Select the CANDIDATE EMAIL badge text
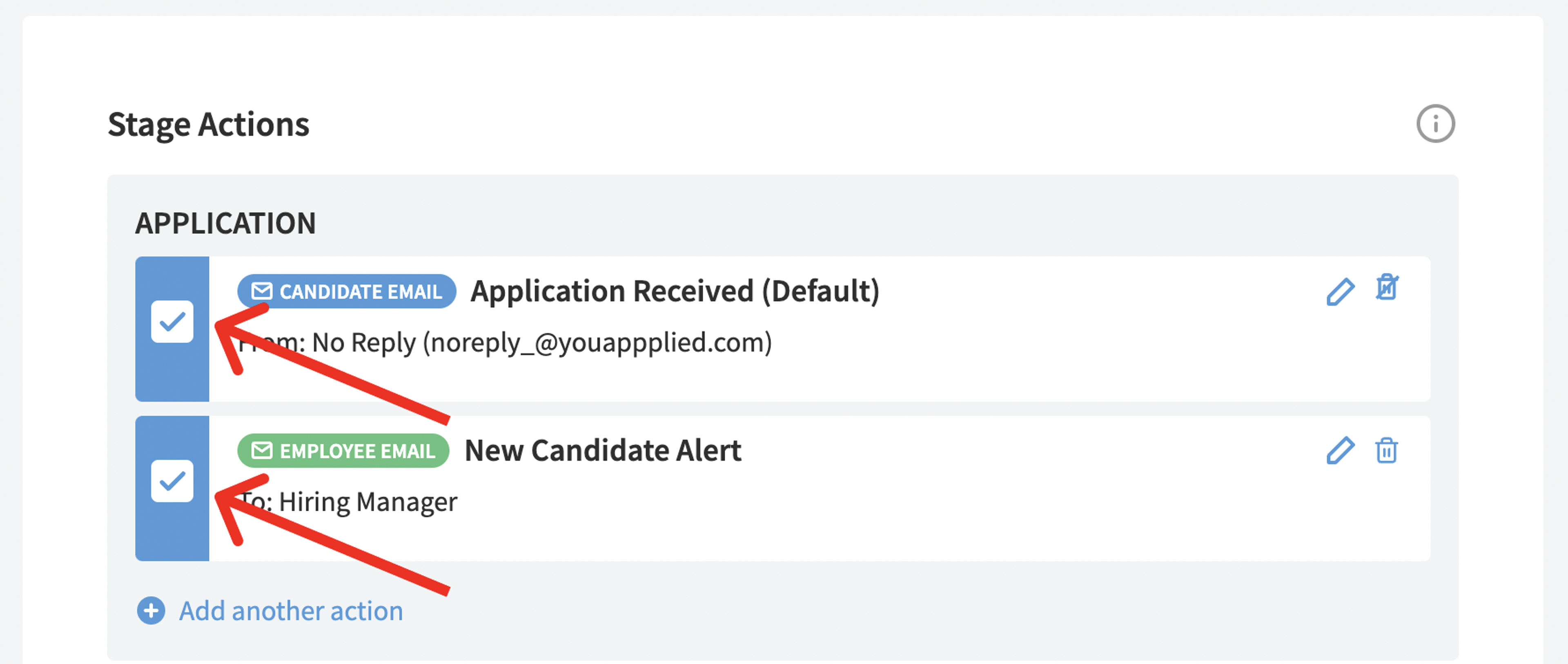 pyautogui.click(x=361, y=292)
